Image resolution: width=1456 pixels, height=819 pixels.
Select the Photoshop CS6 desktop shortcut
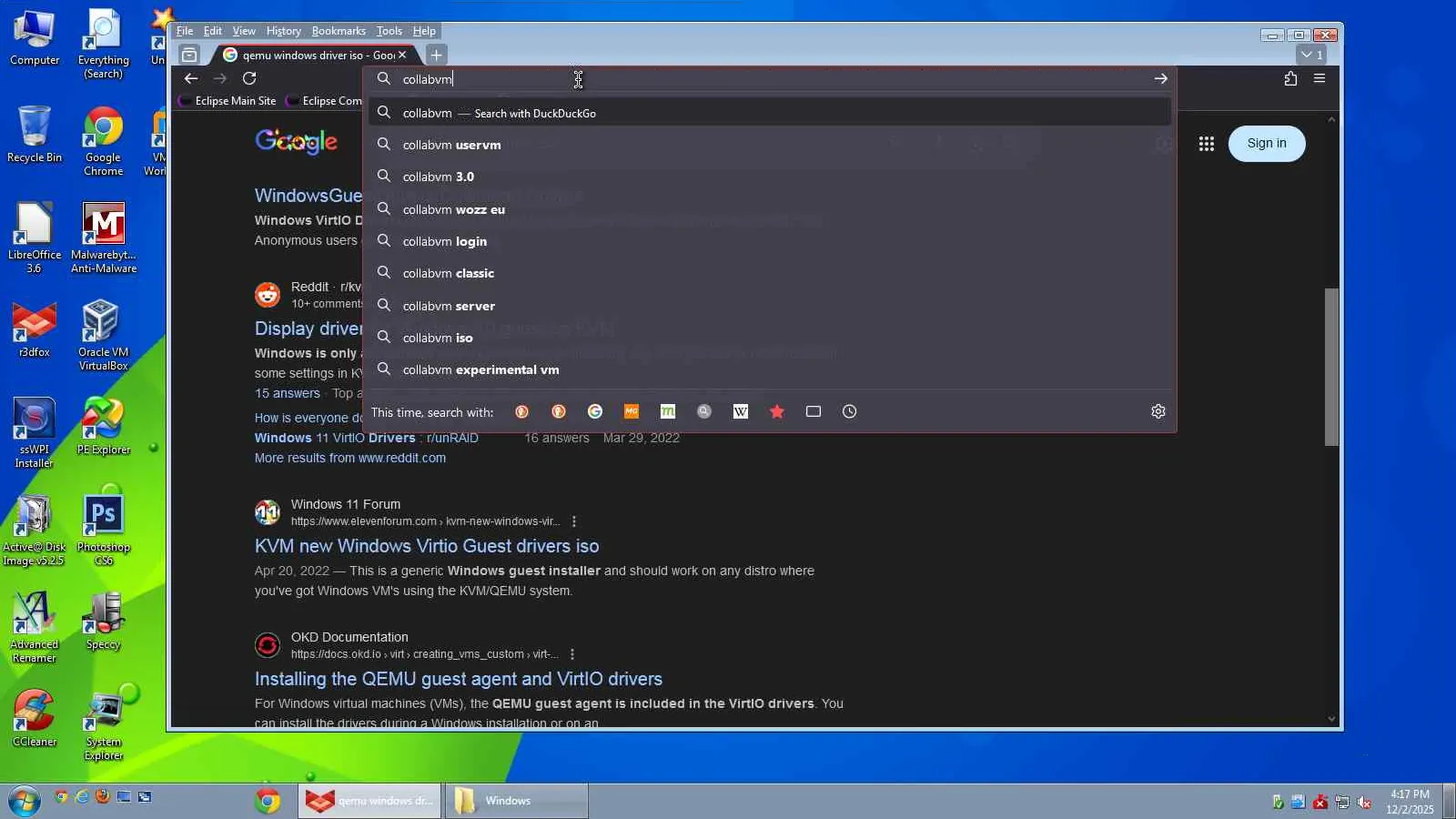104,531
